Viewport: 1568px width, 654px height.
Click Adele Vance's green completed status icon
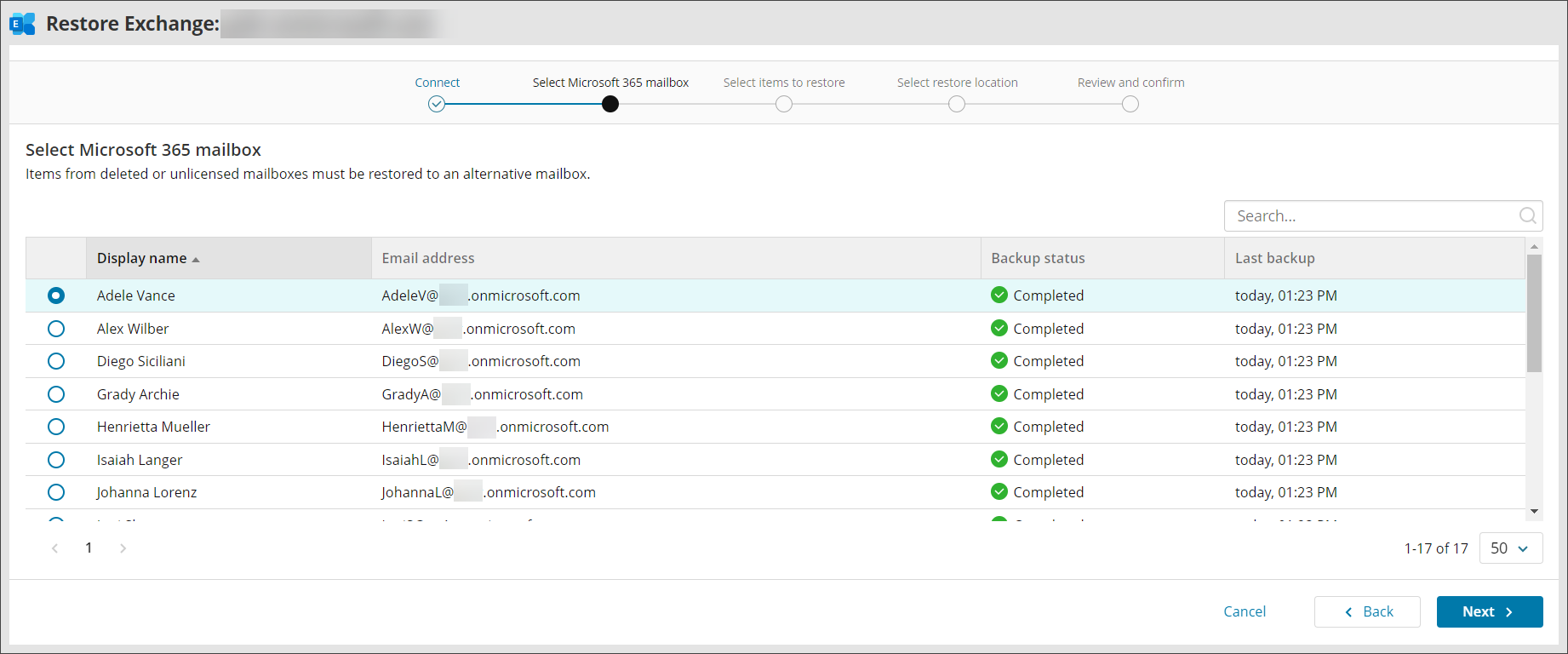click(999, 295)
